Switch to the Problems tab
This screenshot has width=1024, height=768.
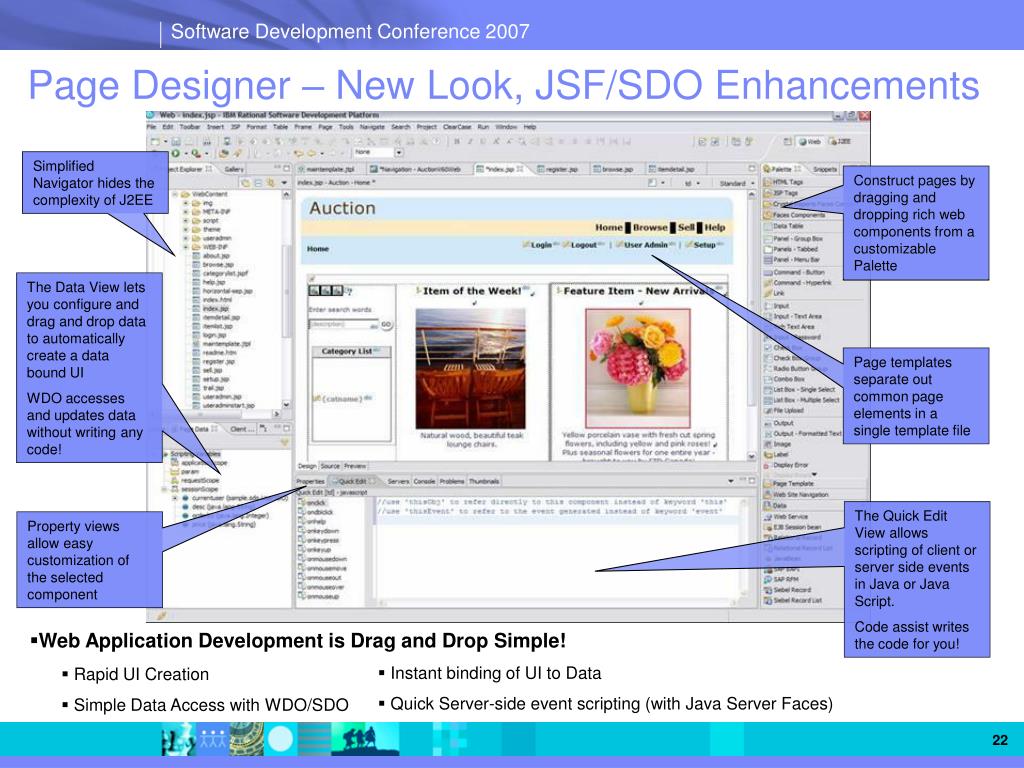point(452,481)
